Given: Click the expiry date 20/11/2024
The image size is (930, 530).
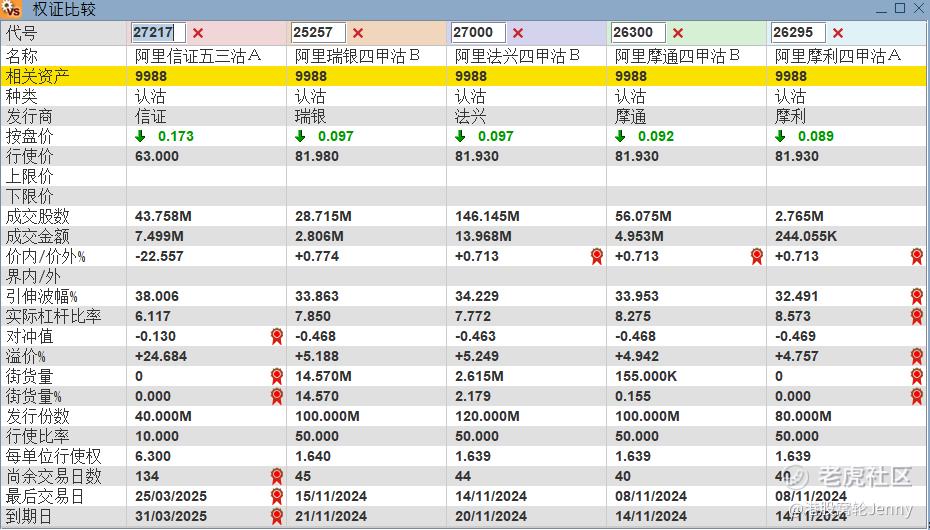Looking at the screenshot, I should point(491,516).
